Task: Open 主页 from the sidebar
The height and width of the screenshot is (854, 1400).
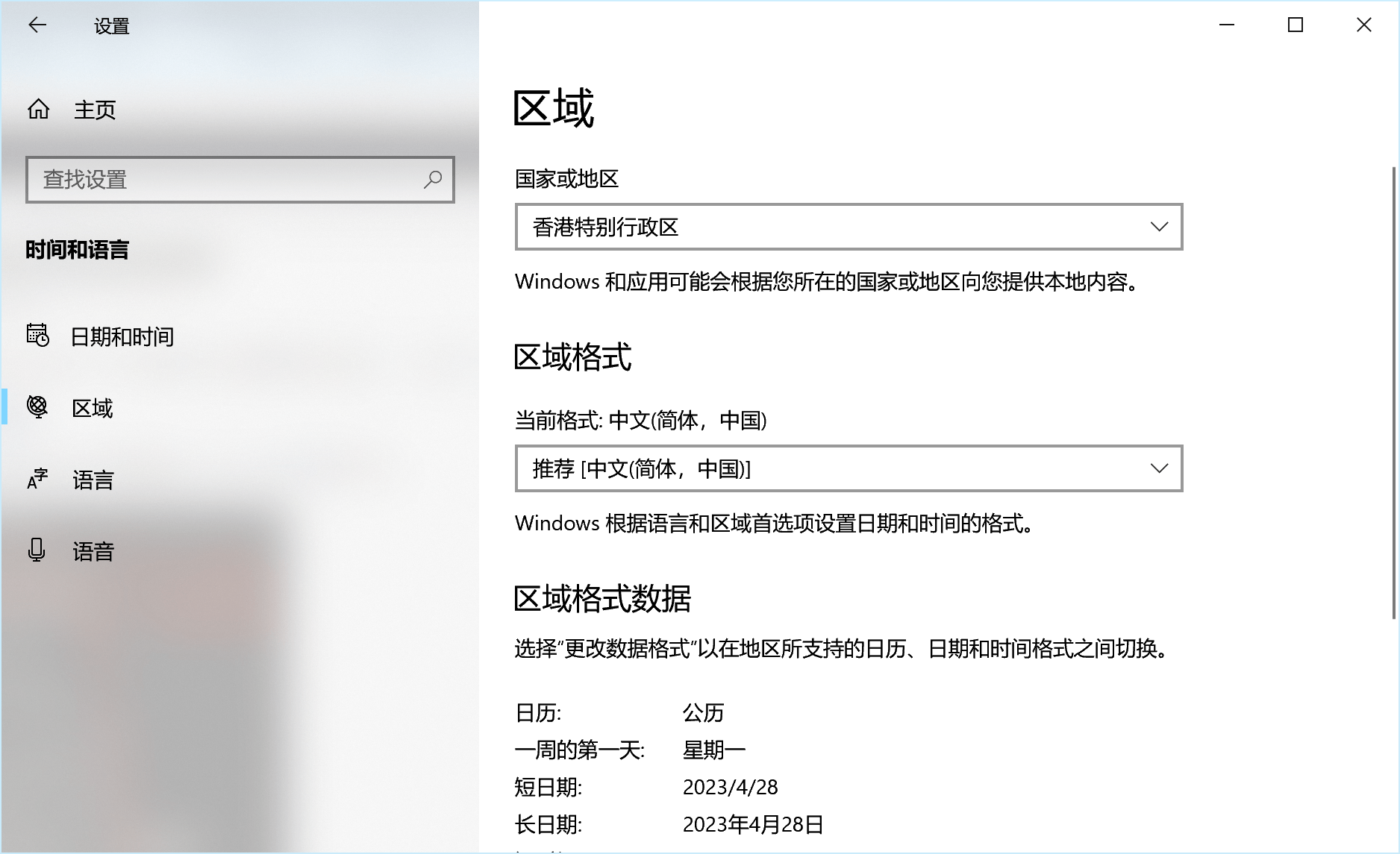Action: pos(94,110)
